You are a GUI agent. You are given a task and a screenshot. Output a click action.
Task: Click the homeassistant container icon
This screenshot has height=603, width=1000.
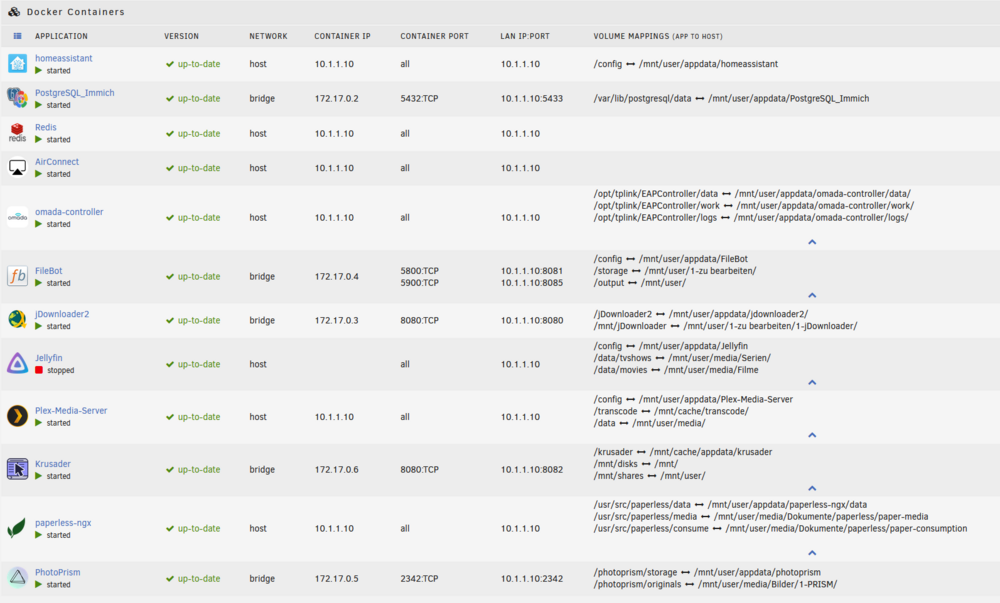click(x=17, y=64)
